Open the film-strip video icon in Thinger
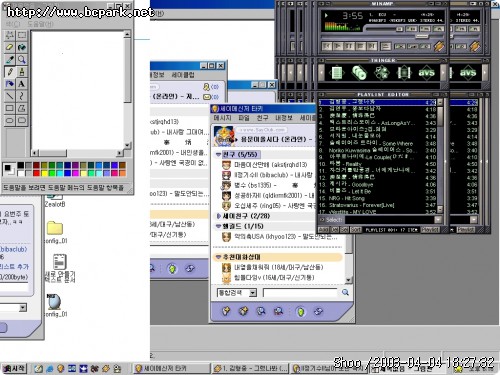This screenshot has width=500, height=375. [404, 72]
